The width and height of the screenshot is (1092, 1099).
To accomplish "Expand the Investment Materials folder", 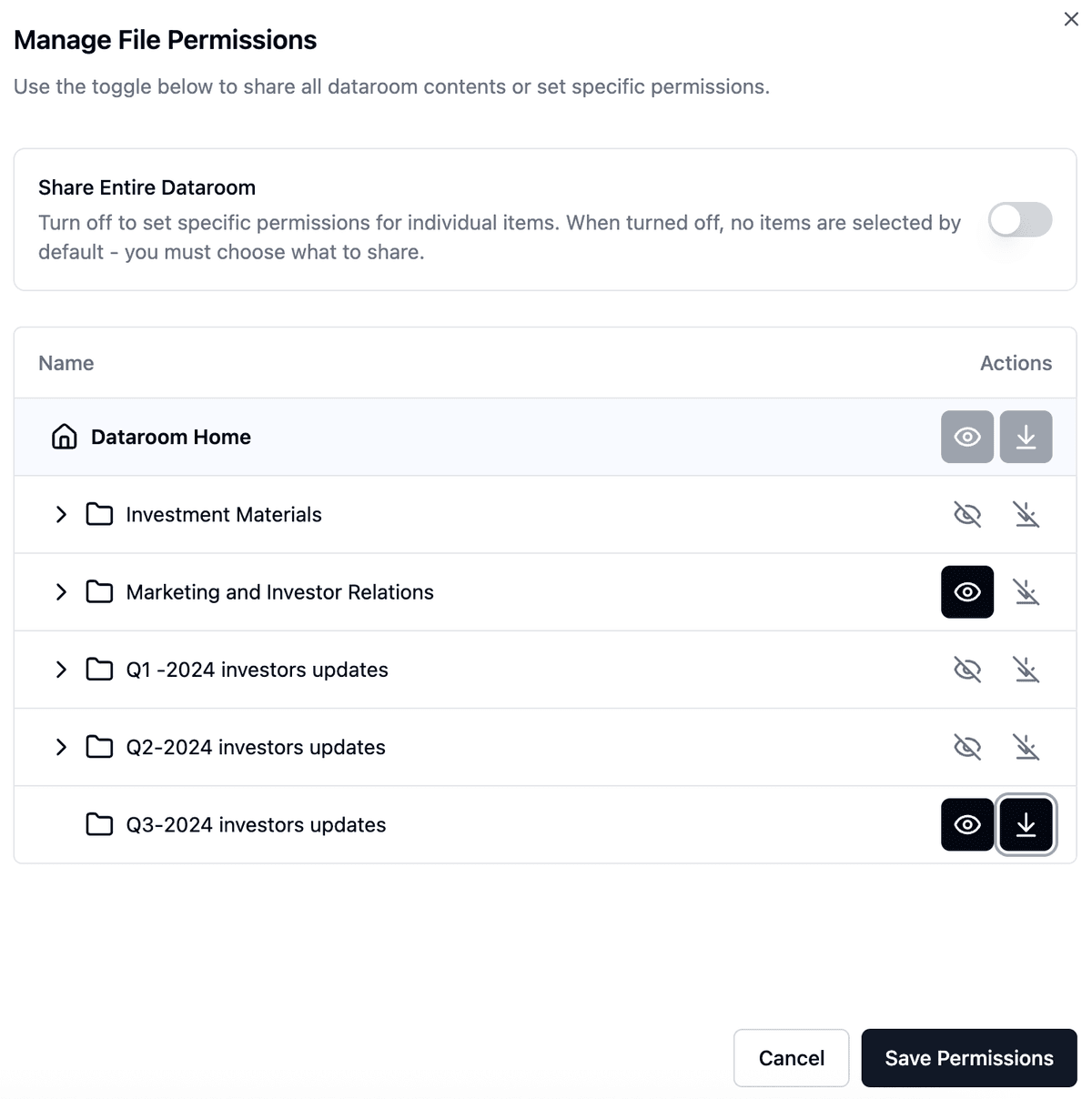I will 61,515.
